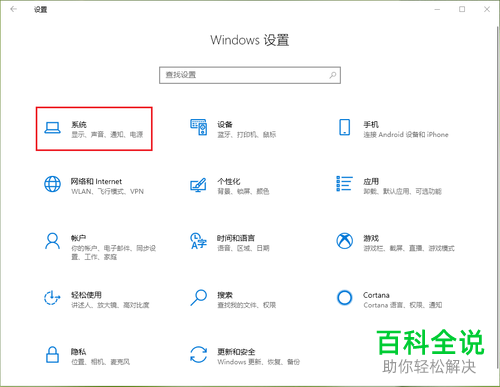Open the Cortana circle icon
500x387 pixels.
(345, 298)
